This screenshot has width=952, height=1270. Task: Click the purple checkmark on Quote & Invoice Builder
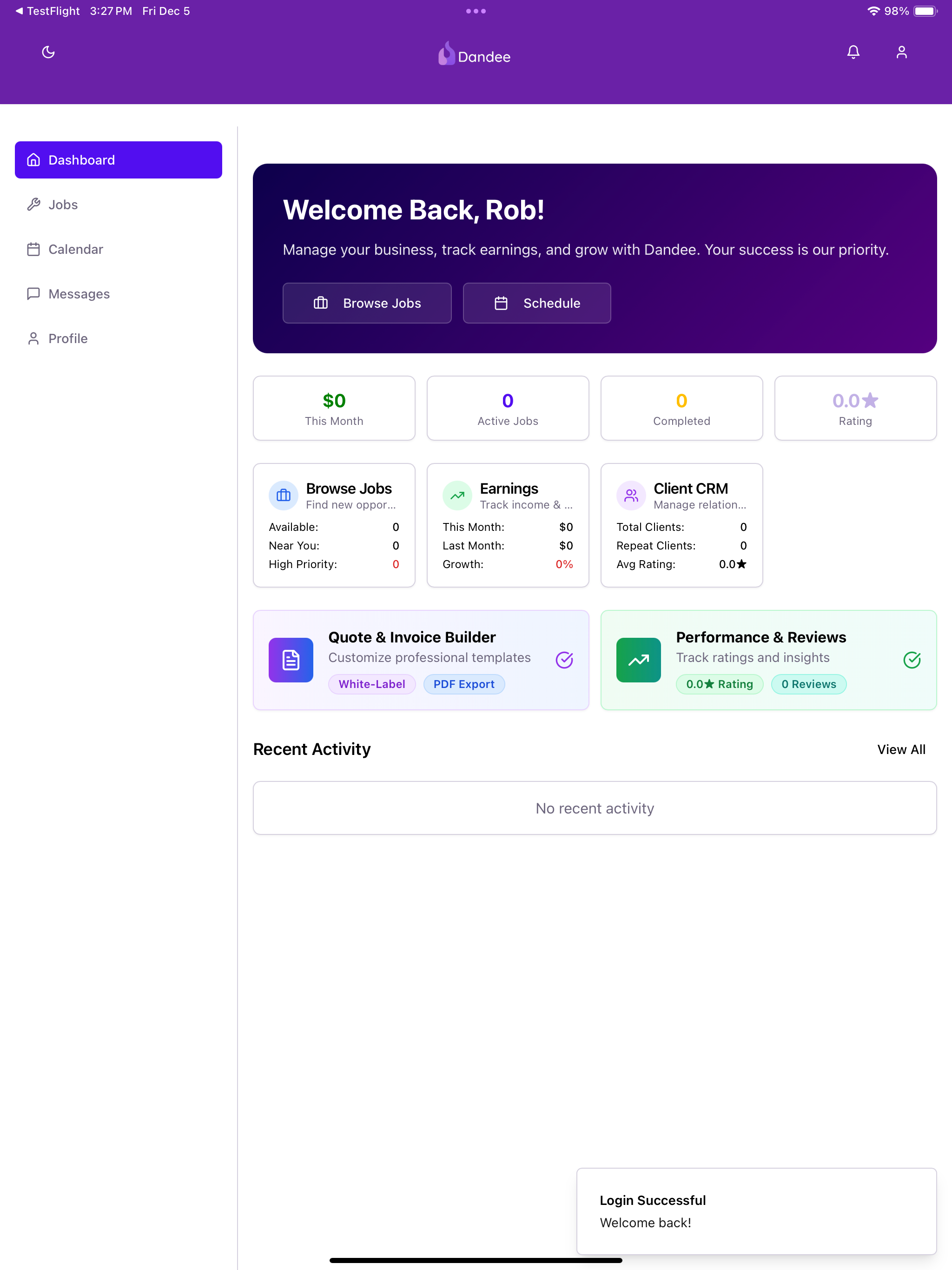(x=564, y=660)
